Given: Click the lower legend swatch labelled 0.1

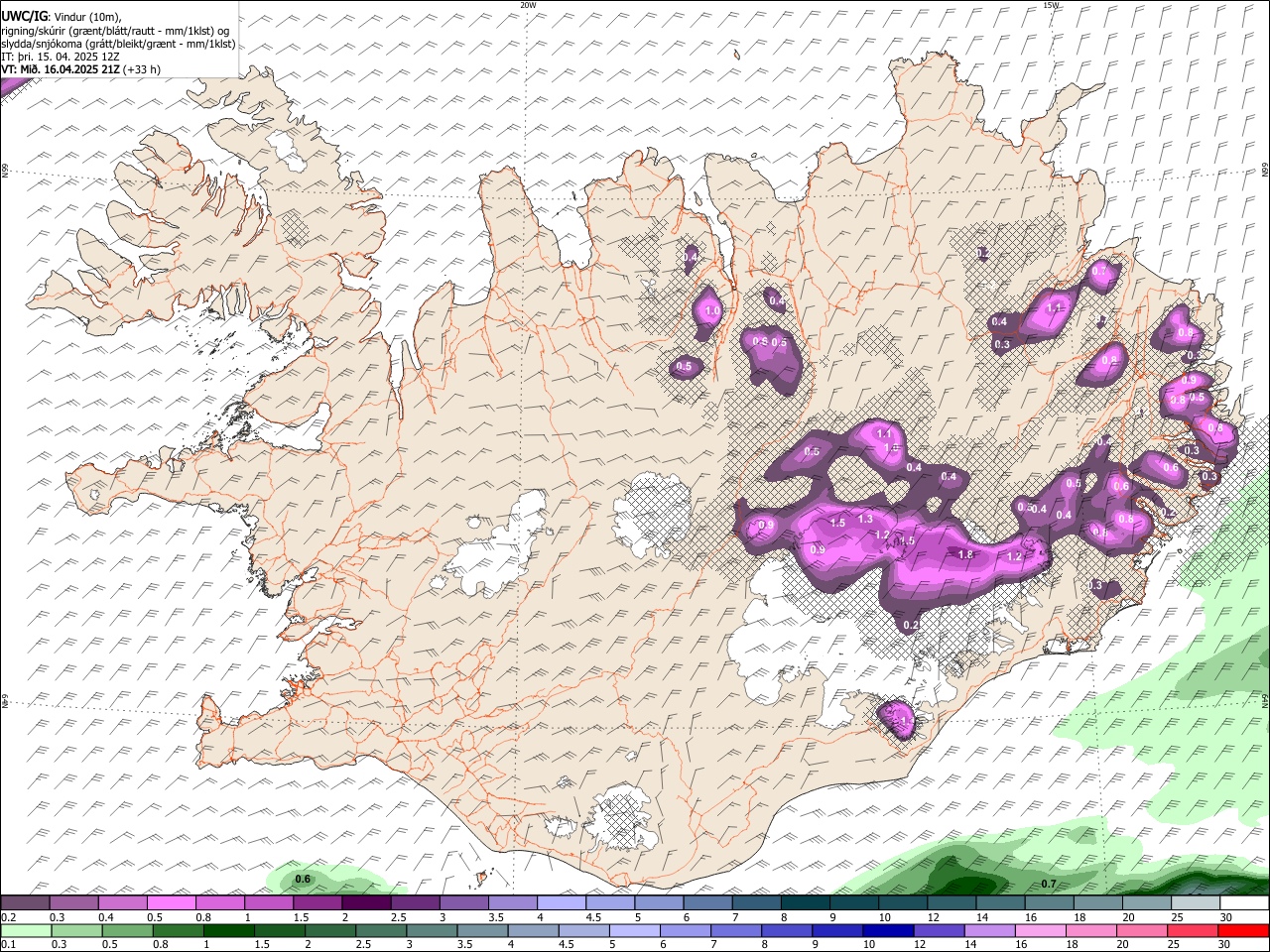Looking at the screenshot, I should (x=26, y=930).
